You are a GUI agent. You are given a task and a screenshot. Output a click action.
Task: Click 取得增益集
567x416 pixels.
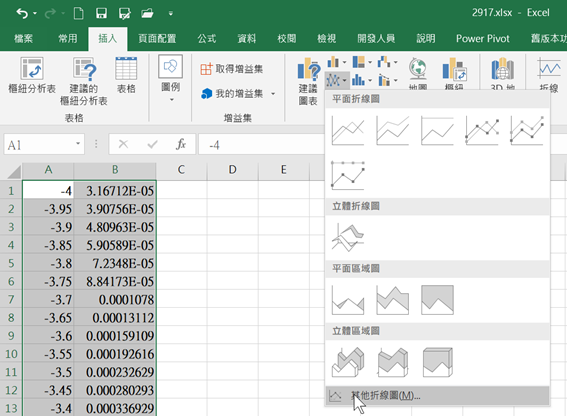click(232, 69)
